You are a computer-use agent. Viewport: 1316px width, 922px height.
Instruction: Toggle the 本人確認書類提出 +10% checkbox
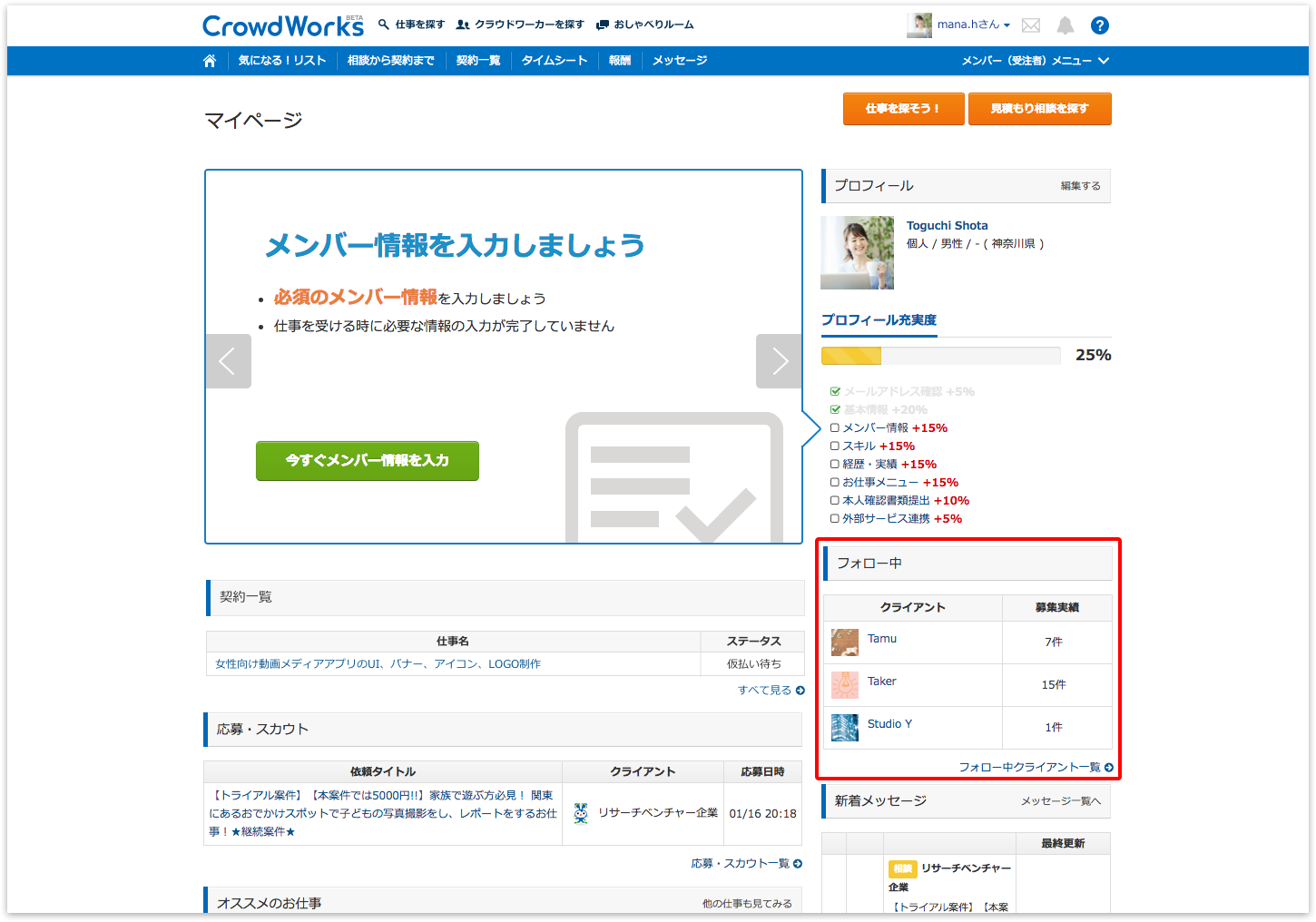(x=835, y=501)
